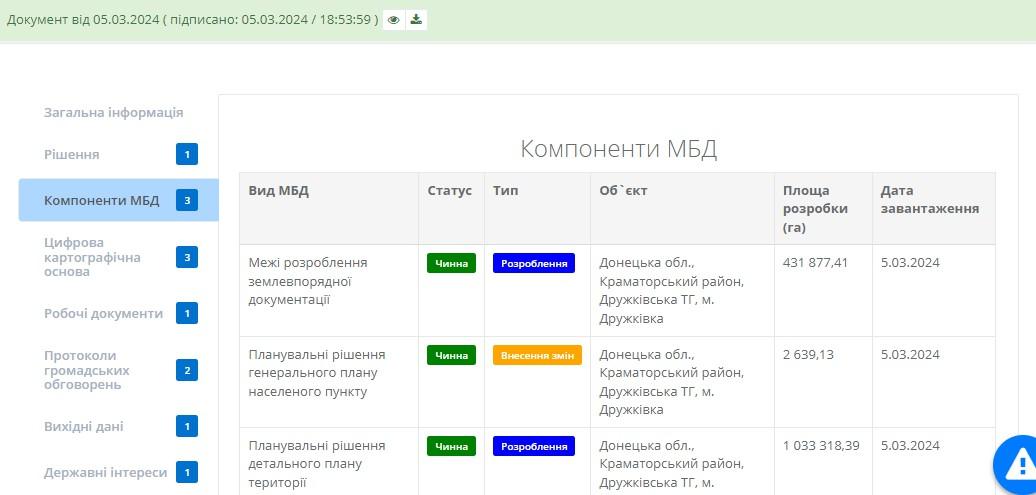Click Дата завантаження column header

click(x=929, y=199)
